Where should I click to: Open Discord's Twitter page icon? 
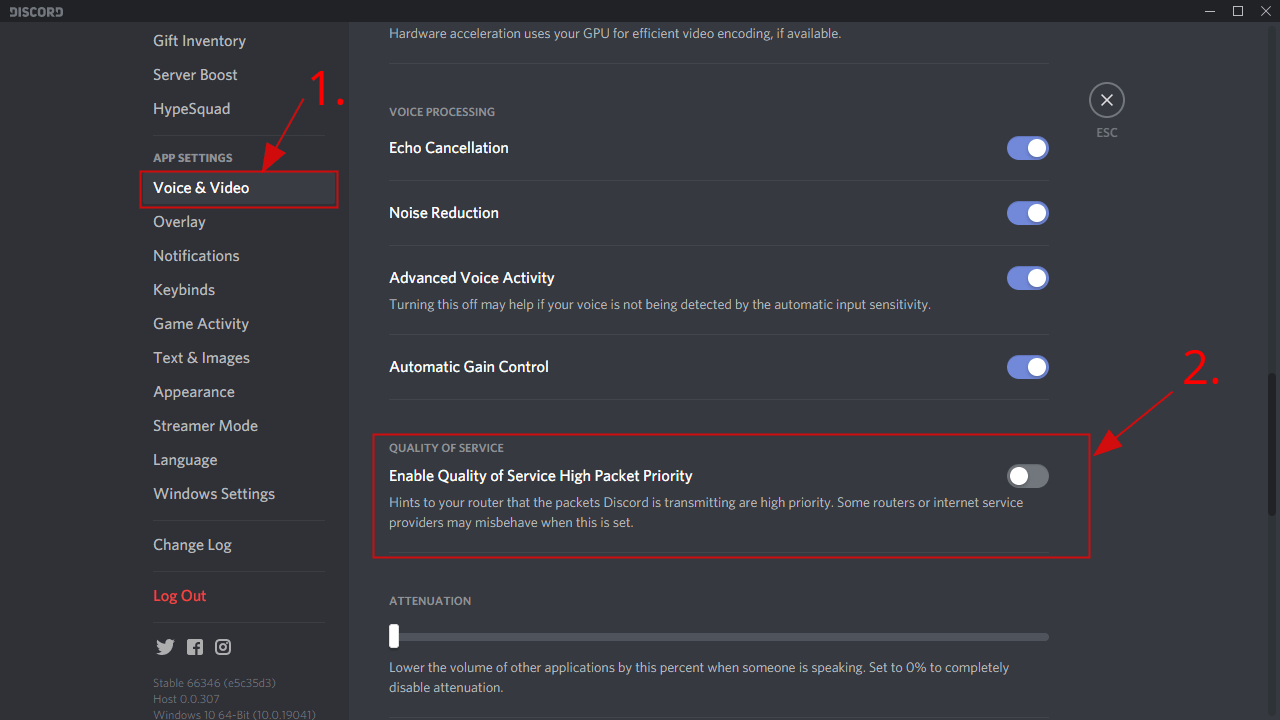[x=165, y=647]
